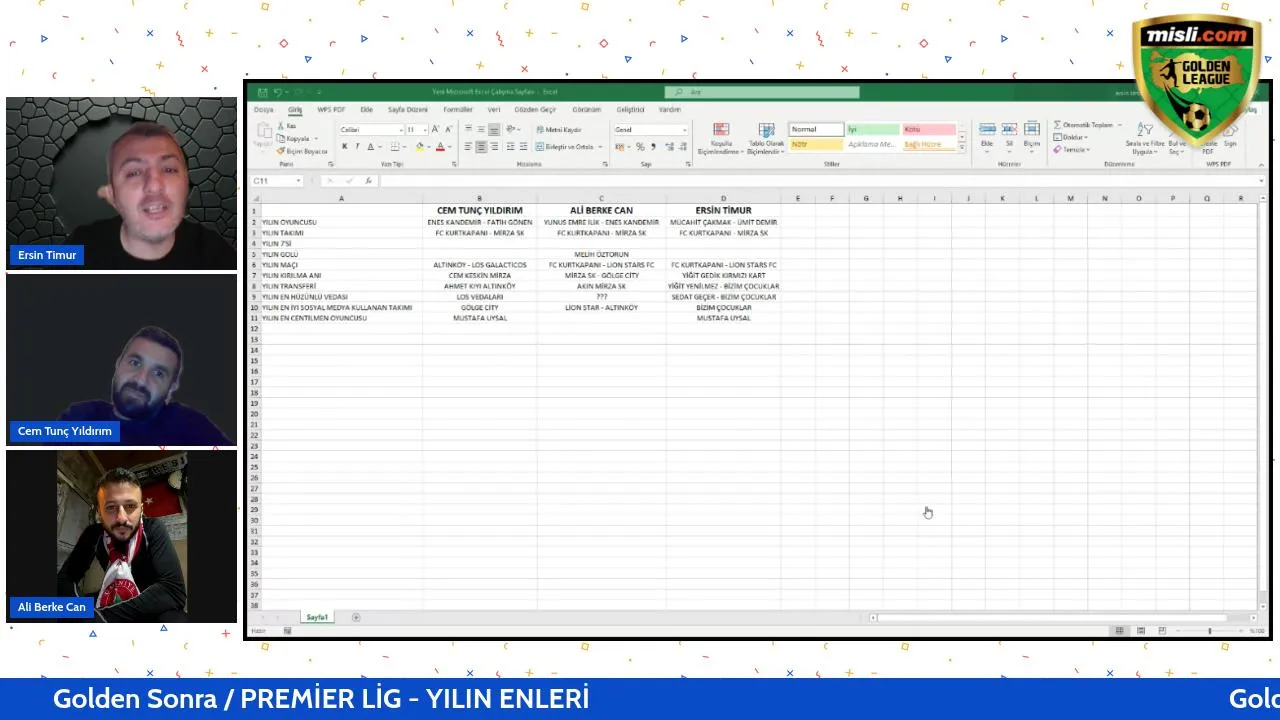The width and height of the screenshot is (1280, 720).
Task: Open the font size 11 dropdown
Action: click(425, 130)
